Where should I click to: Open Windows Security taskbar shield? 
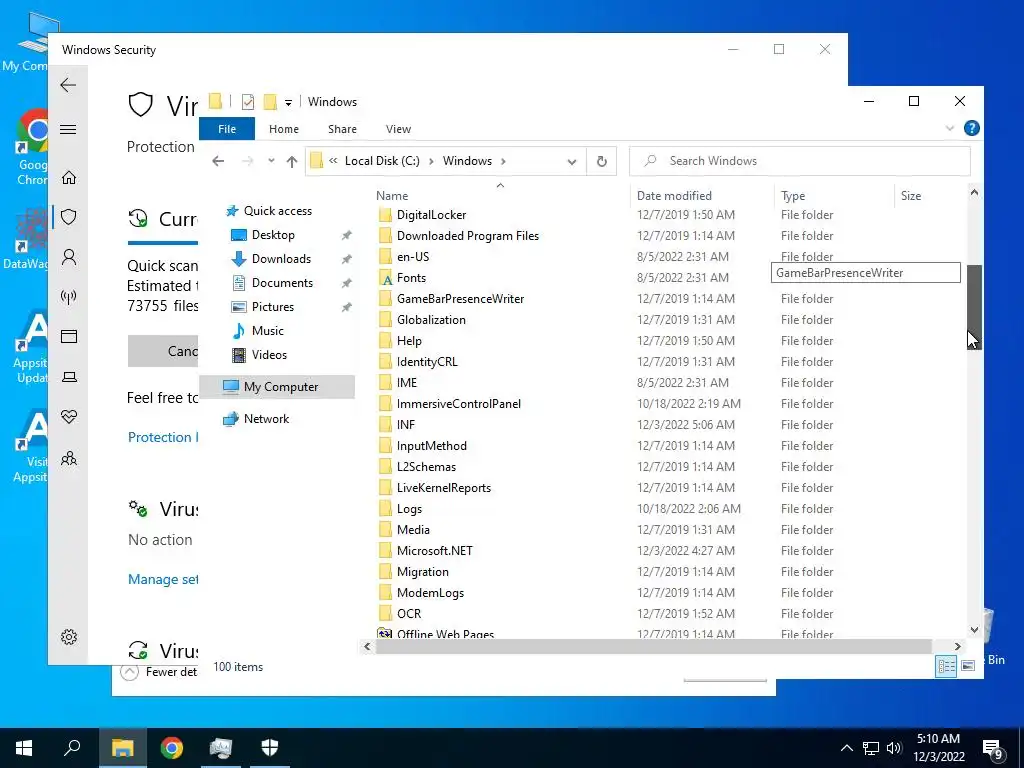click(x=270, y=748)
